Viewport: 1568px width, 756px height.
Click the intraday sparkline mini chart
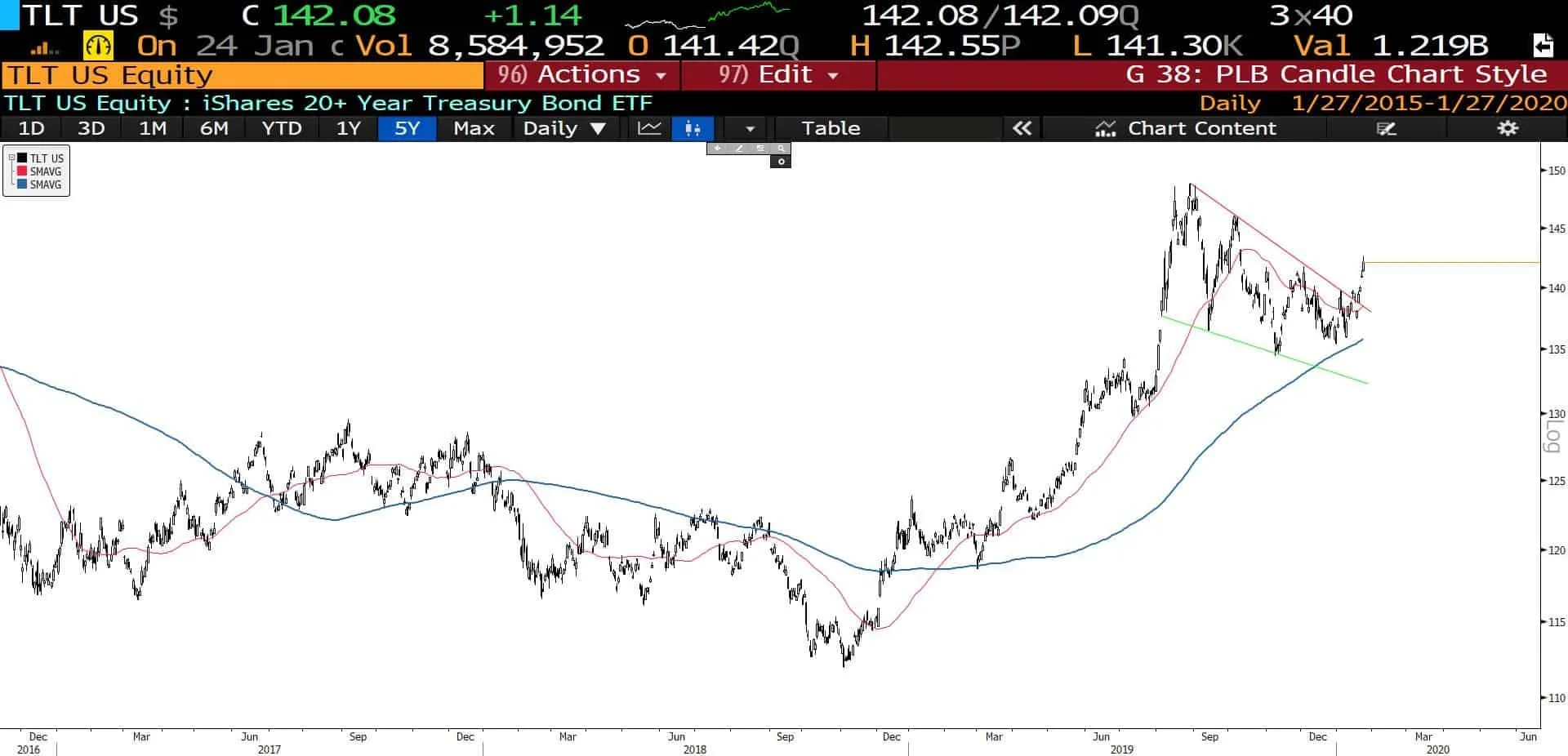click(x=707, y=15)
